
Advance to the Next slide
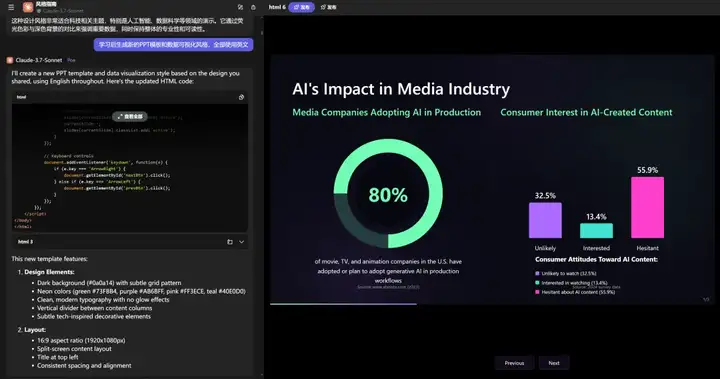coord(554,363)
